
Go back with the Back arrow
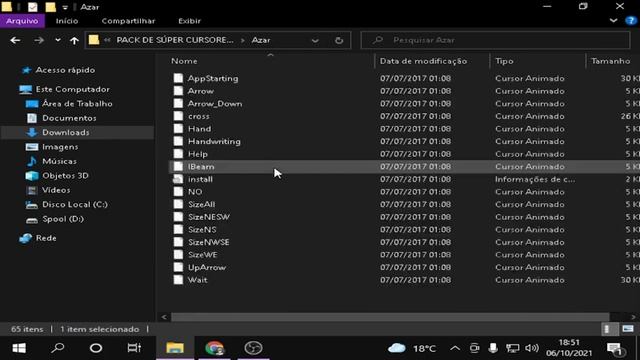click(x=16, y=40)
